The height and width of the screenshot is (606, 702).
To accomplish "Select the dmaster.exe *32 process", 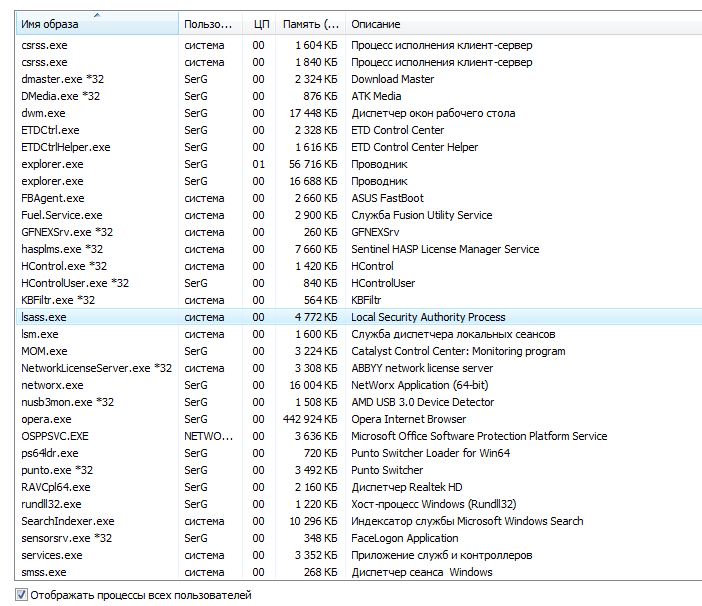I will click(359, 79).
